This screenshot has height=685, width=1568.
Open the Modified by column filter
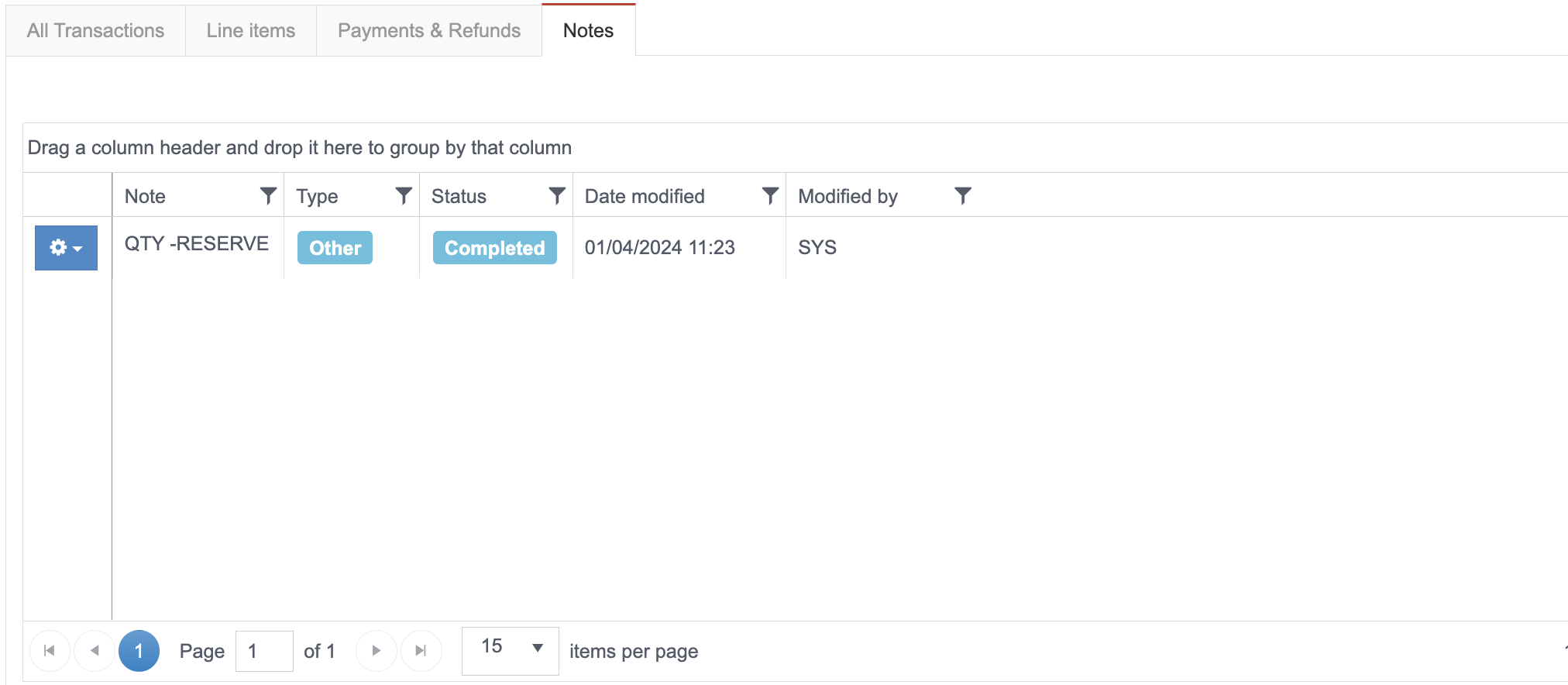tap(962, 196)
